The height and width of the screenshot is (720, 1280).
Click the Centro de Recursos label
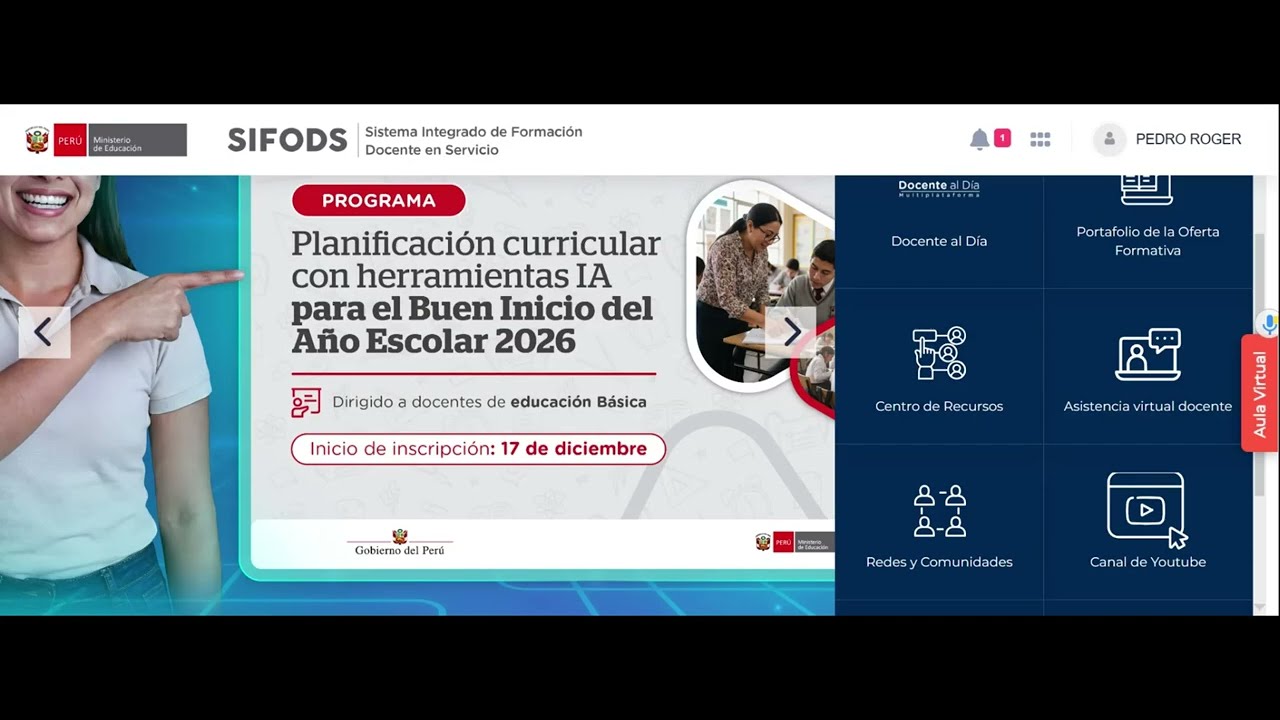pos(939,406)
